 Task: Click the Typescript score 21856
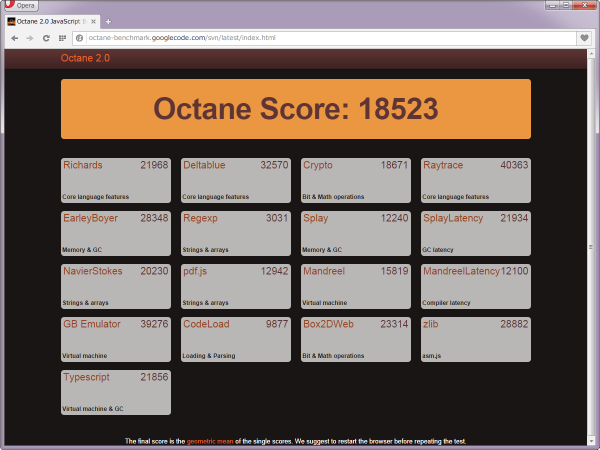154,377
